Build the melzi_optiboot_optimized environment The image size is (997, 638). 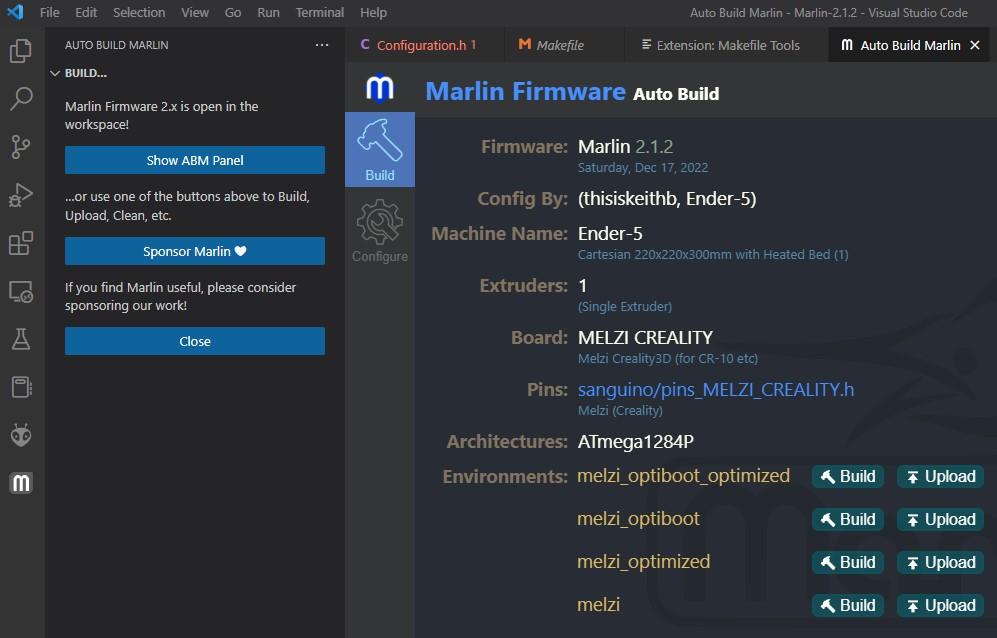848,476
